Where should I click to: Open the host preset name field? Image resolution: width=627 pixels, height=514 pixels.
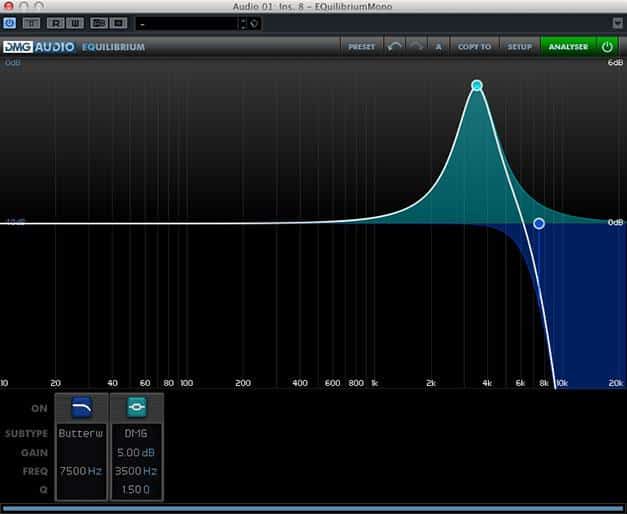tap(187, 24)
